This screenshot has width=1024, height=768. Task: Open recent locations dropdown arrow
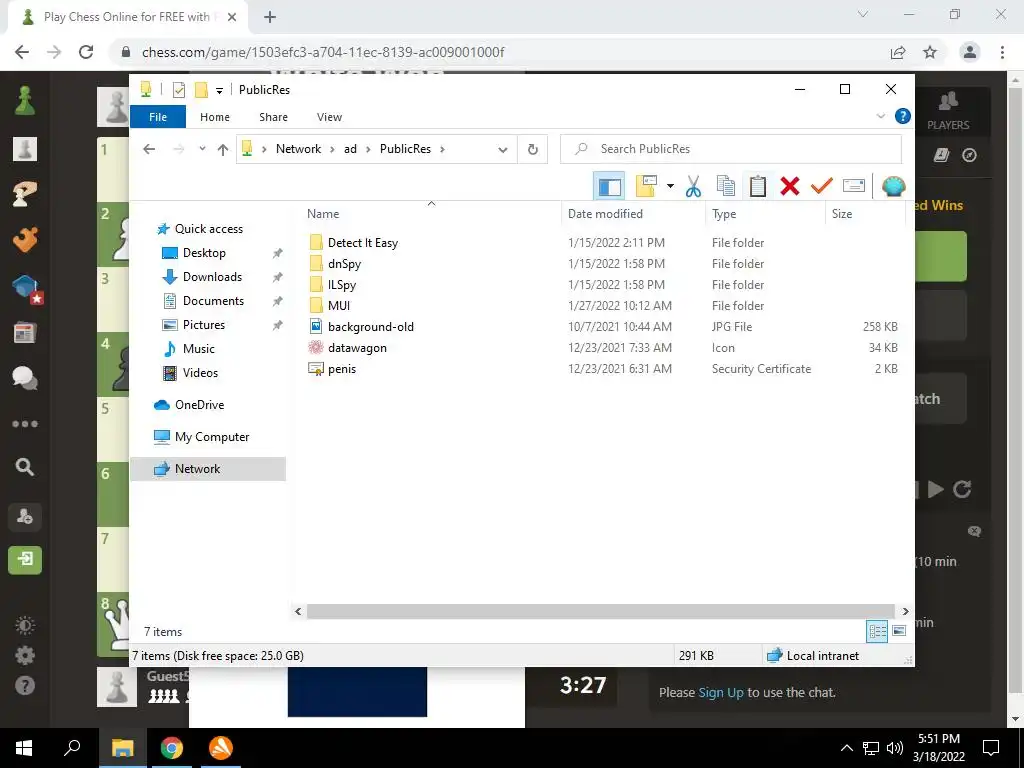pos(202,149)
